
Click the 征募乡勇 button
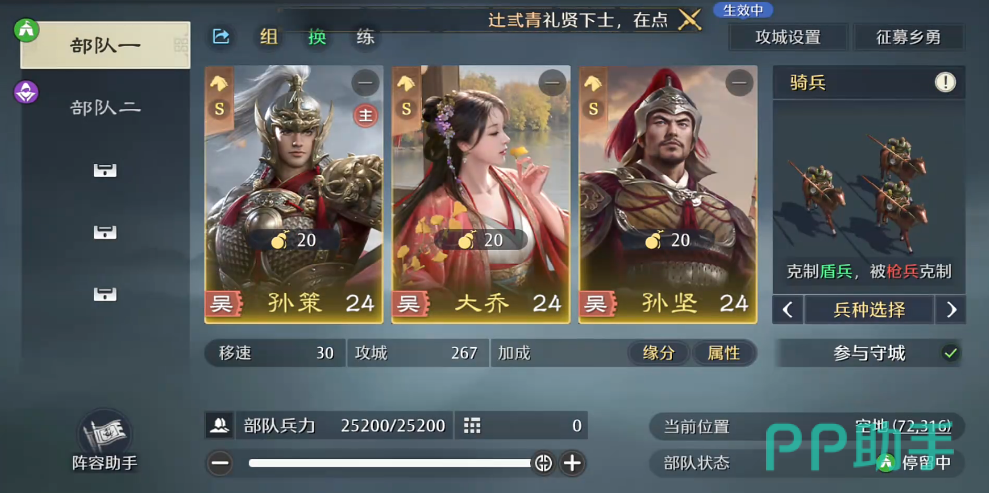[908, 37]
